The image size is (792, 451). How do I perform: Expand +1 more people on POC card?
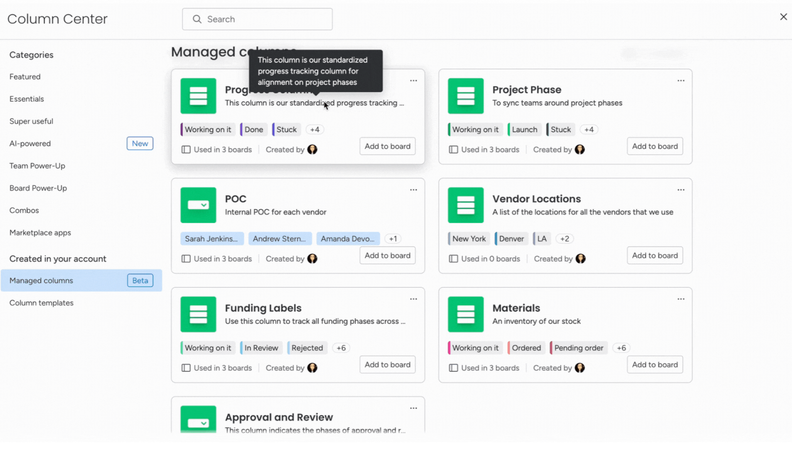(x=393, y=238)
